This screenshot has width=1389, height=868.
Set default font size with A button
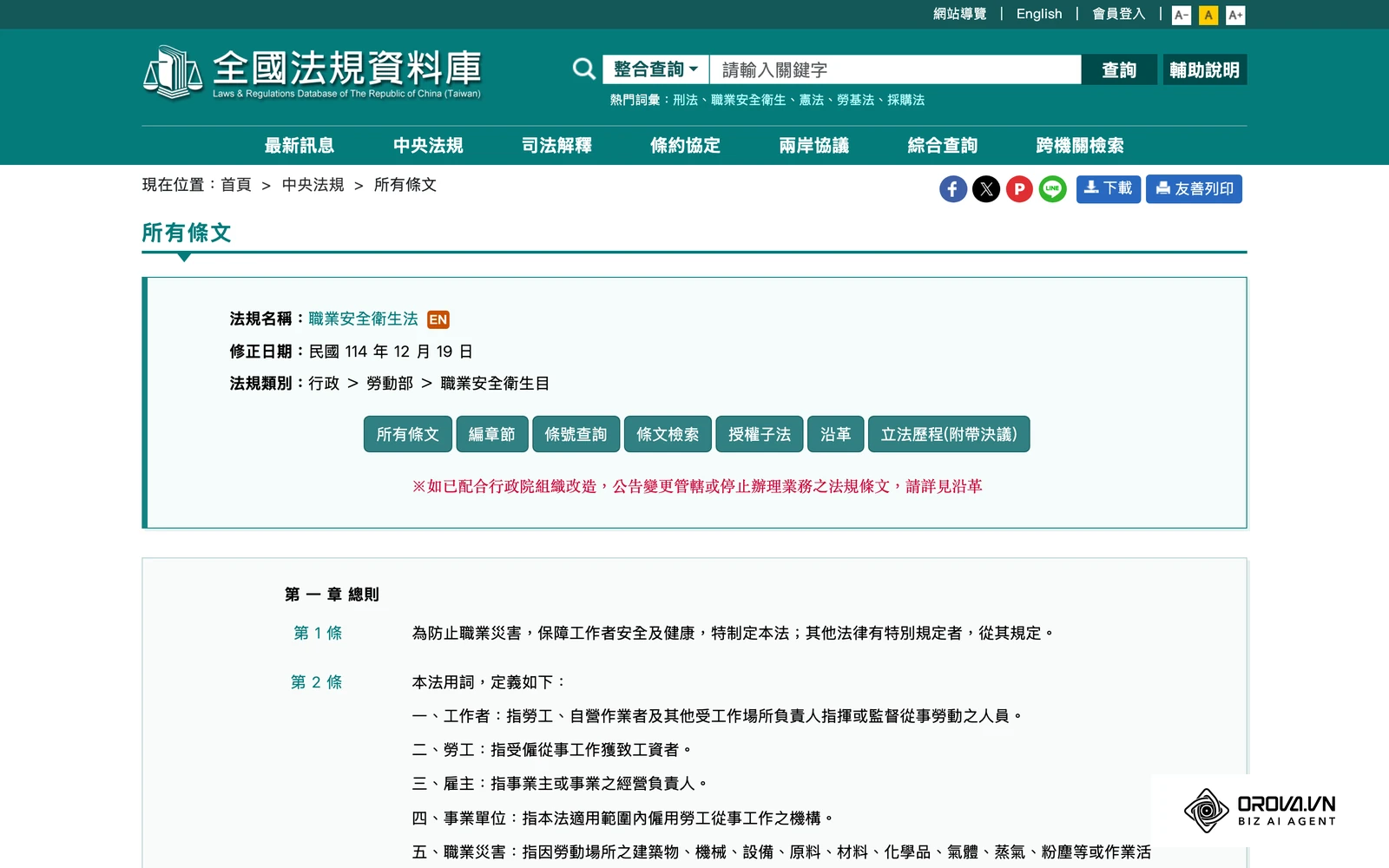(1208, 15)
